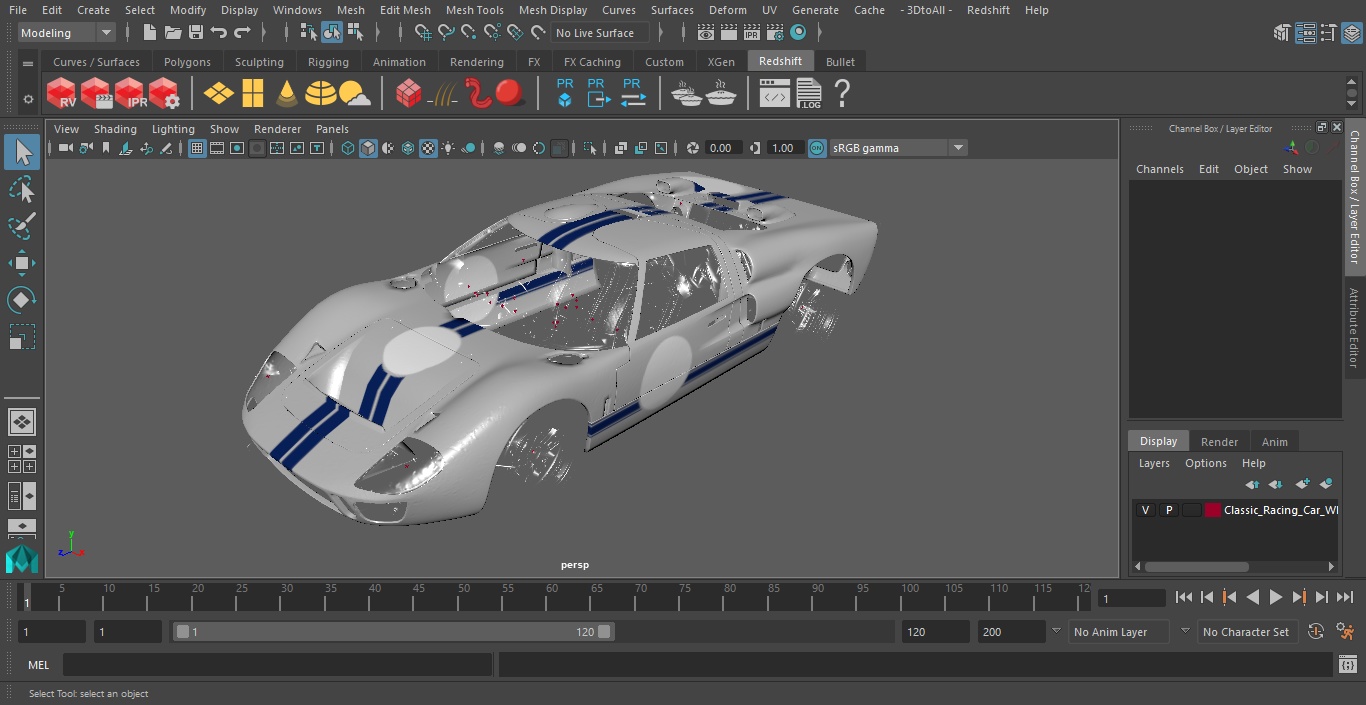1366x705 pixels.
Task: Open the Modeling menu set dropdown
Action: click(x=67, y=33)
